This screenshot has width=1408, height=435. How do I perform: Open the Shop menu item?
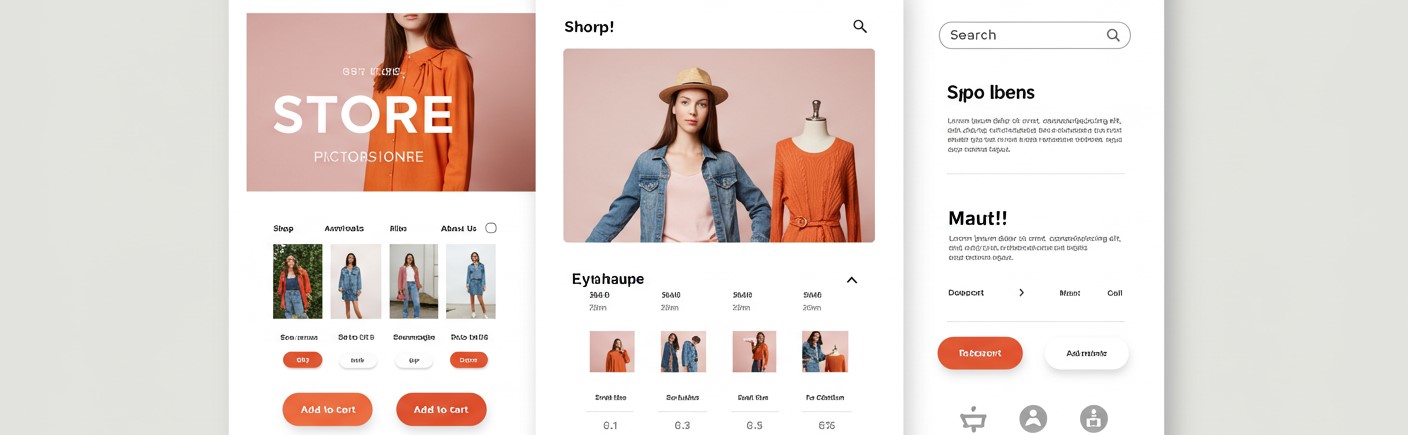283,229
